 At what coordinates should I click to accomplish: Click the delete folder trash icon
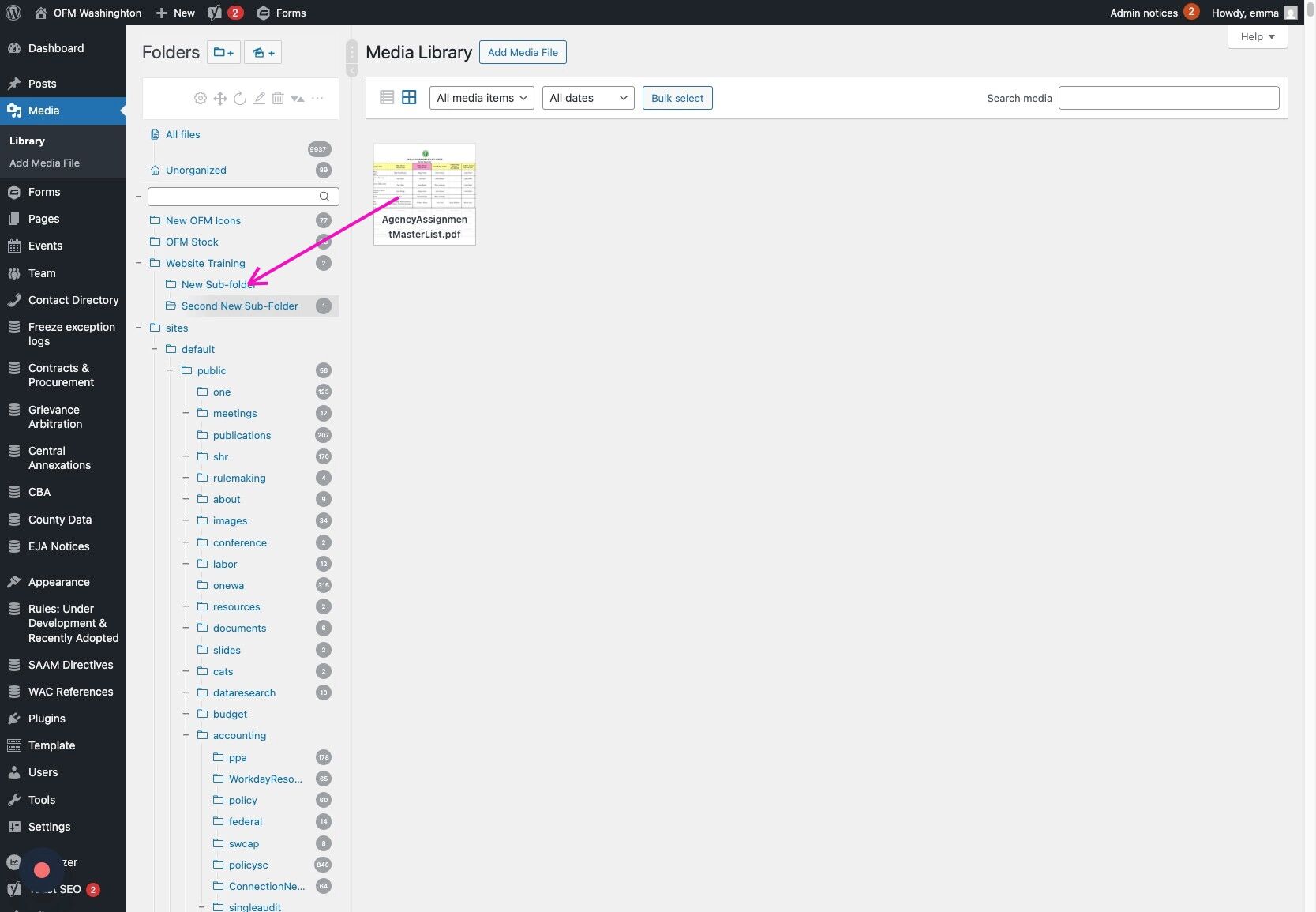278,99
